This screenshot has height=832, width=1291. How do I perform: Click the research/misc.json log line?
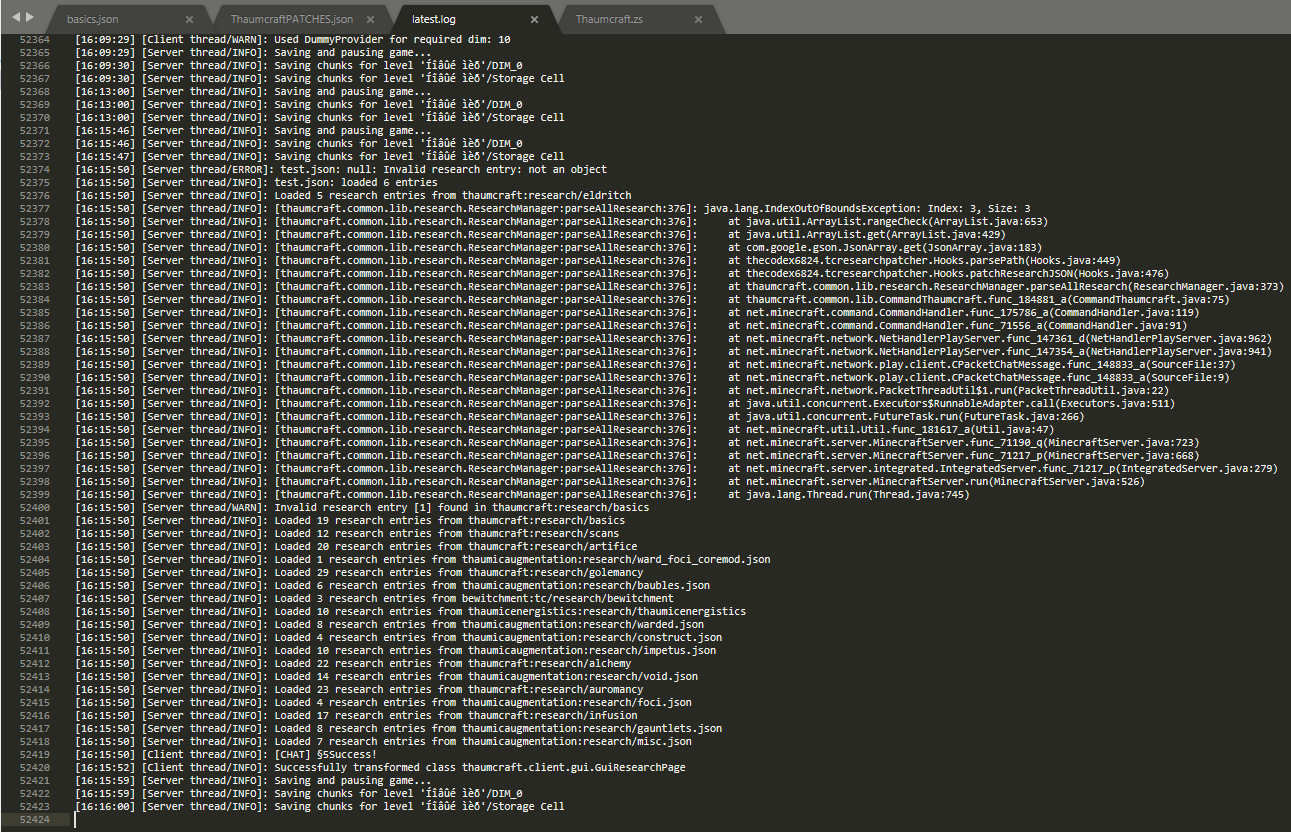[x=383, y=741]
